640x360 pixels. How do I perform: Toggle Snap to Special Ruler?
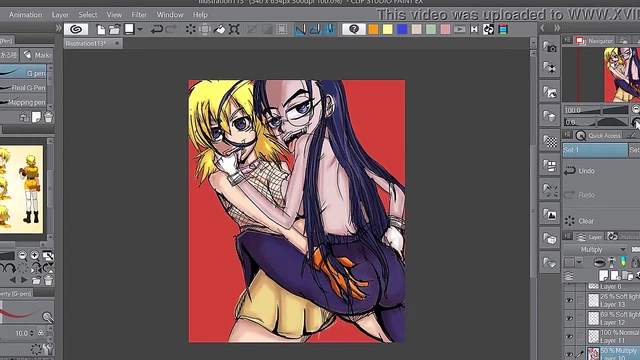tap(315, 29)
